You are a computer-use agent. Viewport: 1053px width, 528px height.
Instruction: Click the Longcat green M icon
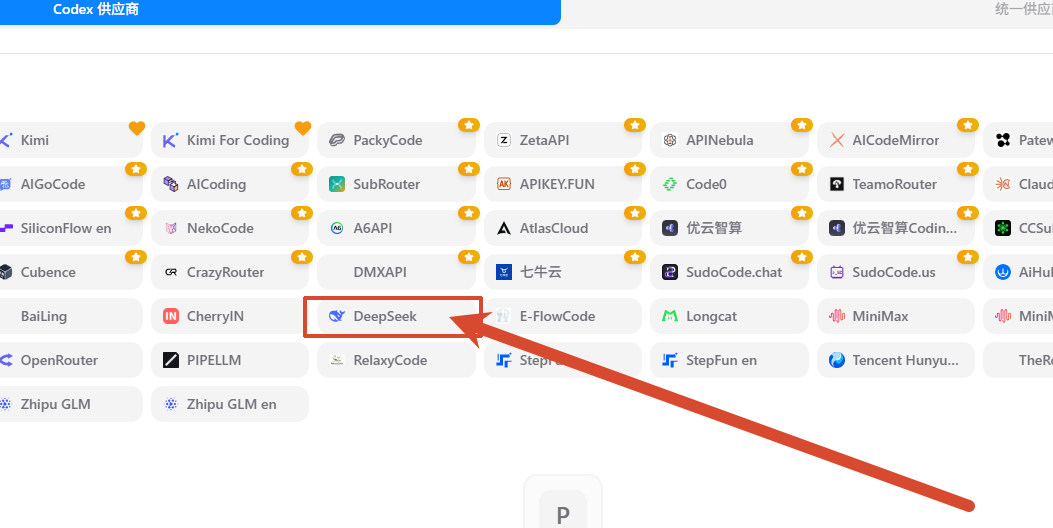click(670, 316)
